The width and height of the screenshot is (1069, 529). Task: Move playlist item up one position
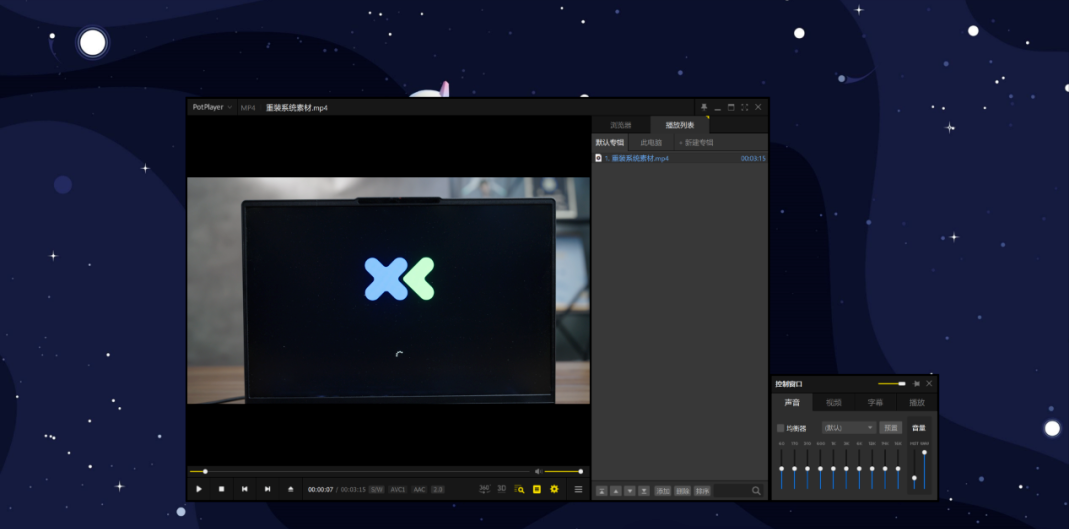[x=616, y=491]
